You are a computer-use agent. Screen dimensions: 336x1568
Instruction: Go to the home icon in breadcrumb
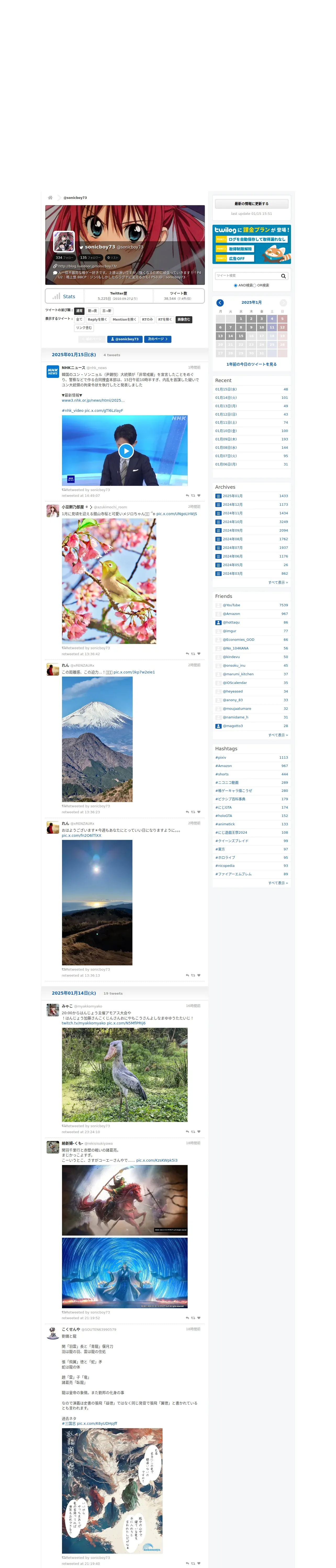[50, 197]
